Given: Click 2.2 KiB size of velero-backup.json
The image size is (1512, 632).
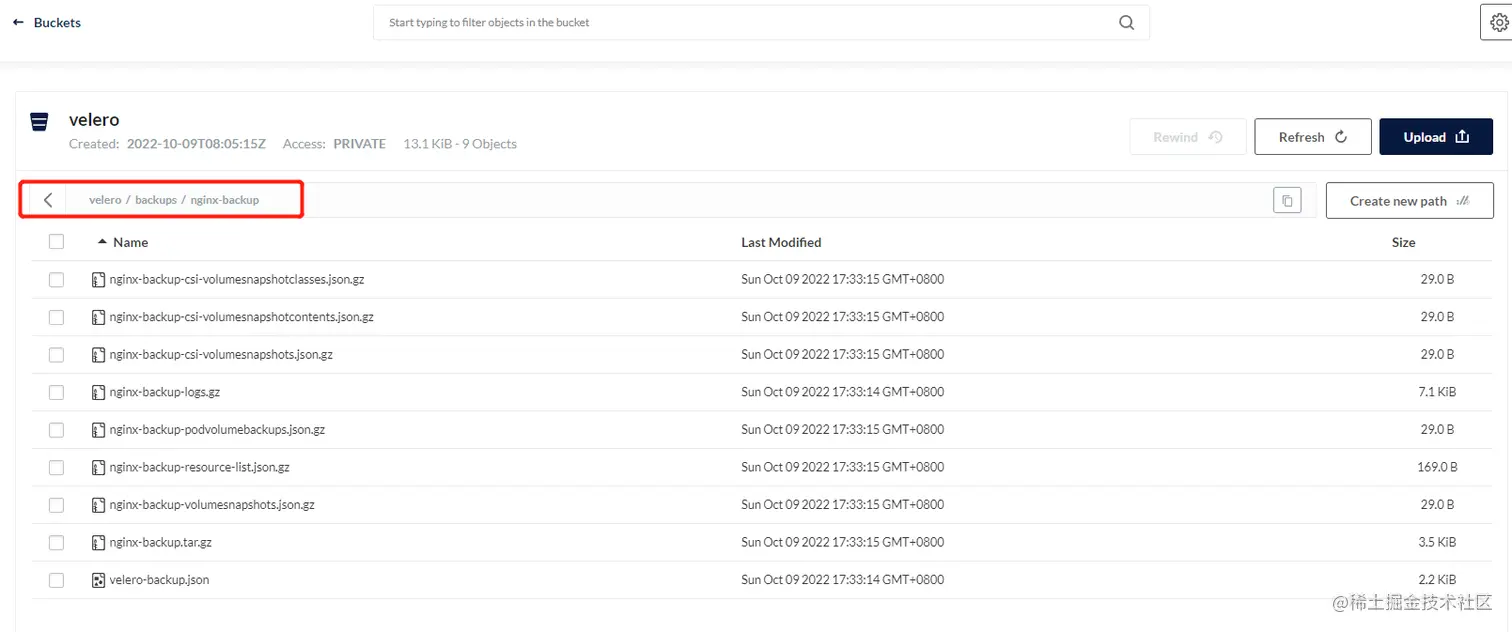Looking at the screenshot, I should pos(1437,580).
